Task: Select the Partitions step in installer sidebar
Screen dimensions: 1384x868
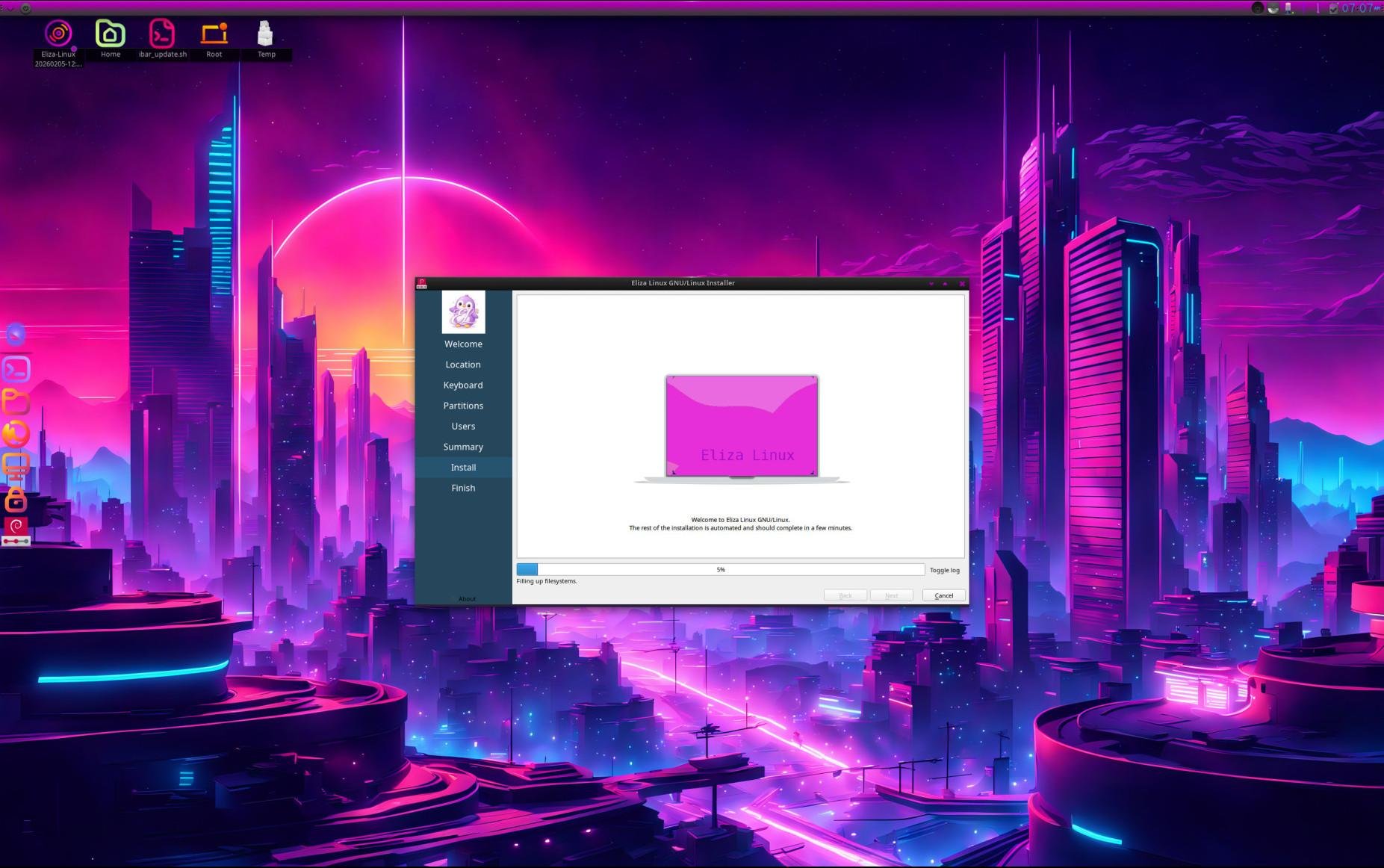Action: 463,406
